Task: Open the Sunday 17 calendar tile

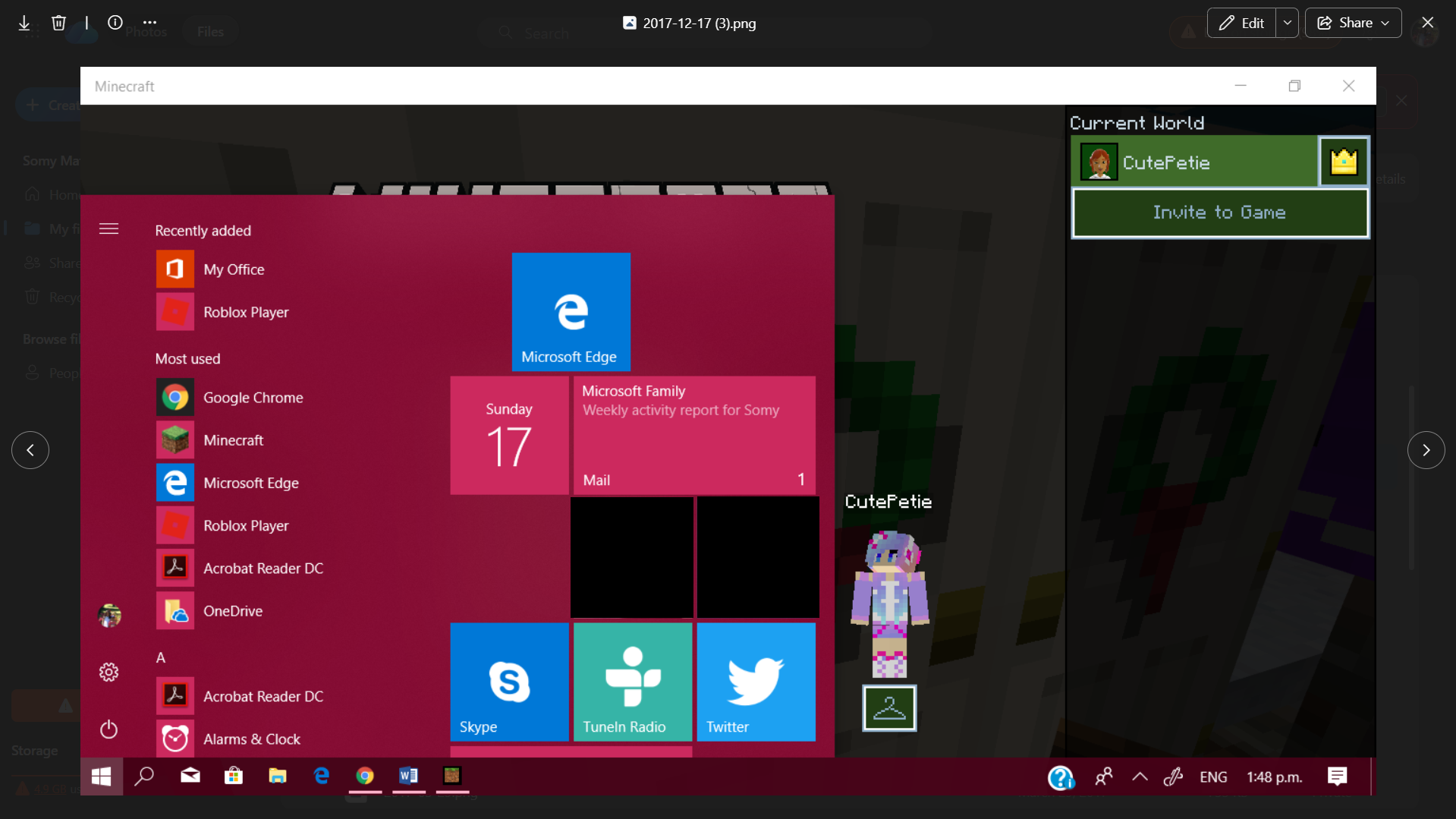Action: coord(509,436)
